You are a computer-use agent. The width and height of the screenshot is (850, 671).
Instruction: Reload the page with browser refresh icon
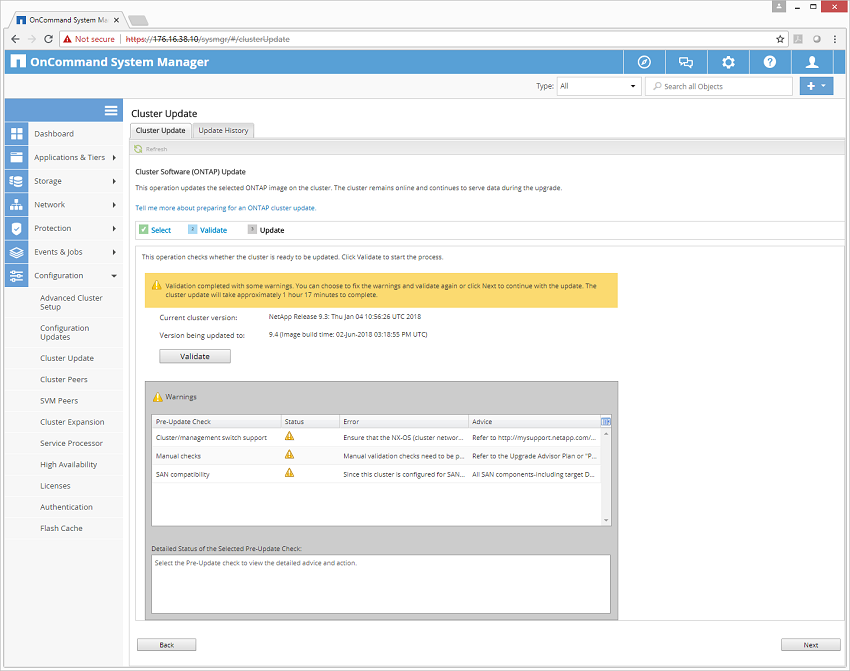click(48, 39)
